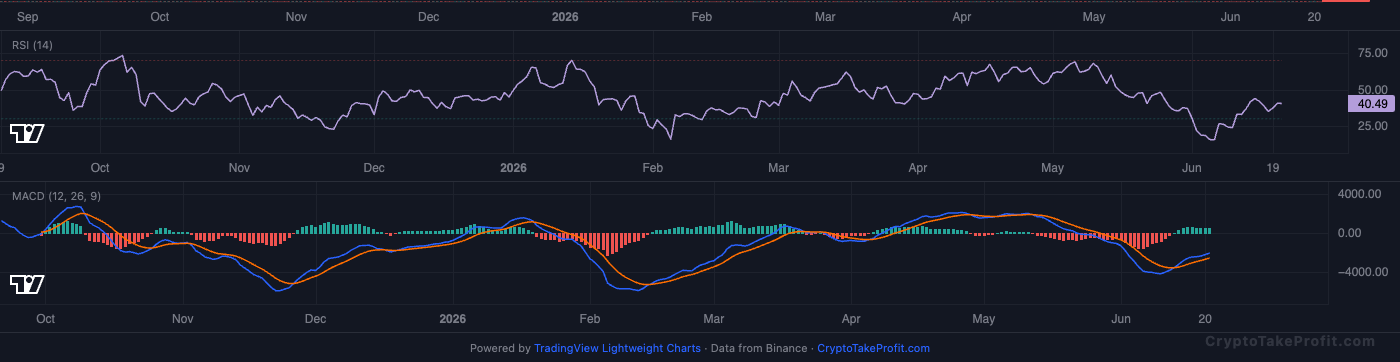Click Oct on the RSI pane time axis

99,168
